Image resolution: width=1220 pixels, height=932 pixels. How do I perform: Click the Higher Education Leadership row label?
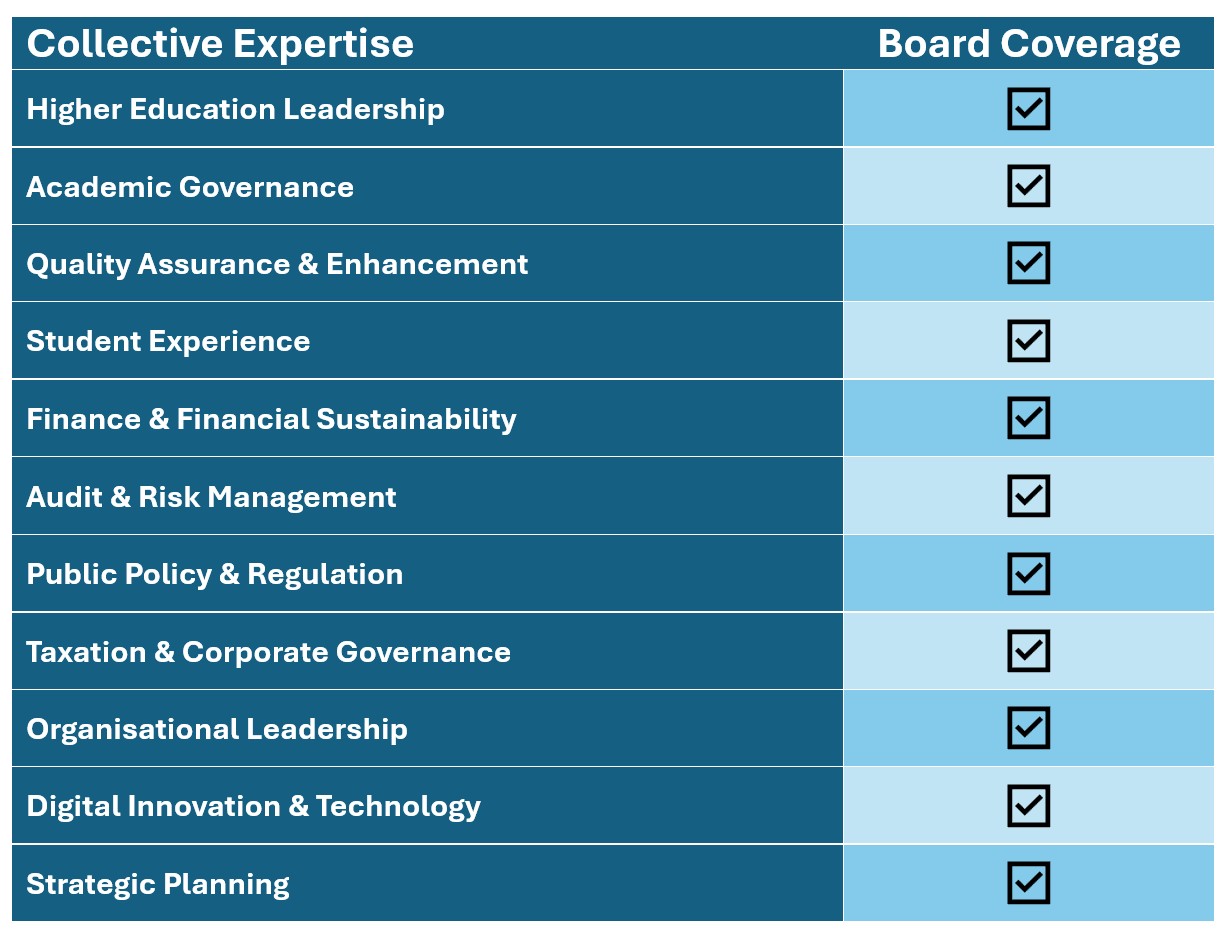[x=235, y=109]
